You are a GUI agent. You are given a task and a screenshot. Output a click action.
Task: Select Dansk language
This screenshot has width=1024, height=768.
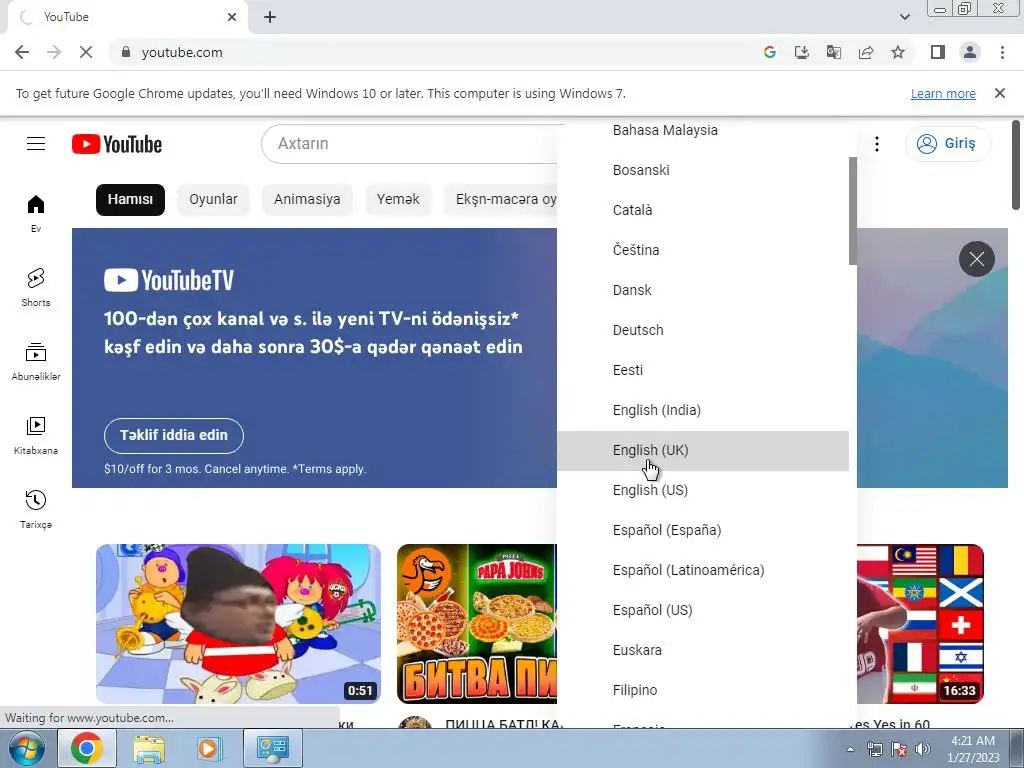point(703,290)
